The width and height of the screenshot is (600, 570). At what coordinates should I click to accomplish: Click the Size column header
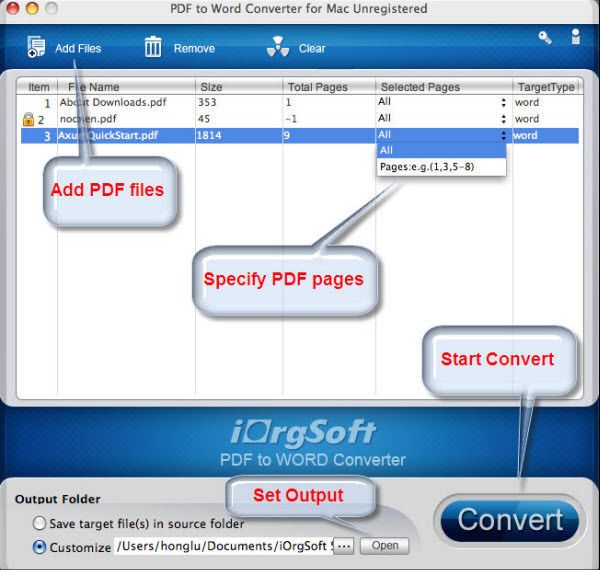click(x=239, y=87)
